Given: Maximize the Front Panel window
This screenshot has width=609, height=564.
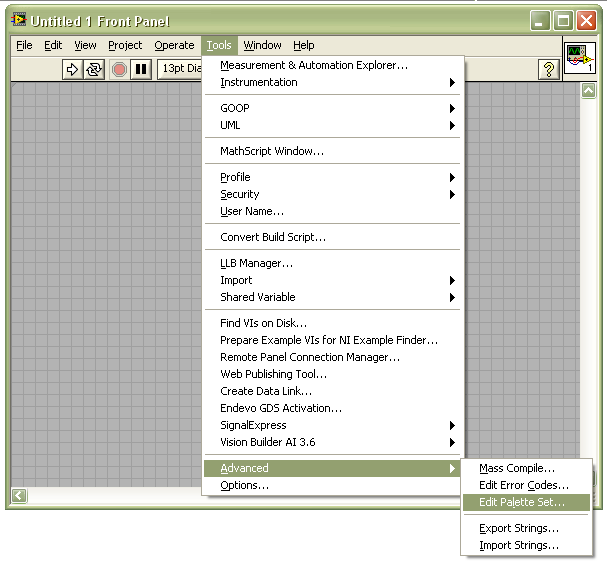Looking at the screenshot, I should (x=563, y=21).
